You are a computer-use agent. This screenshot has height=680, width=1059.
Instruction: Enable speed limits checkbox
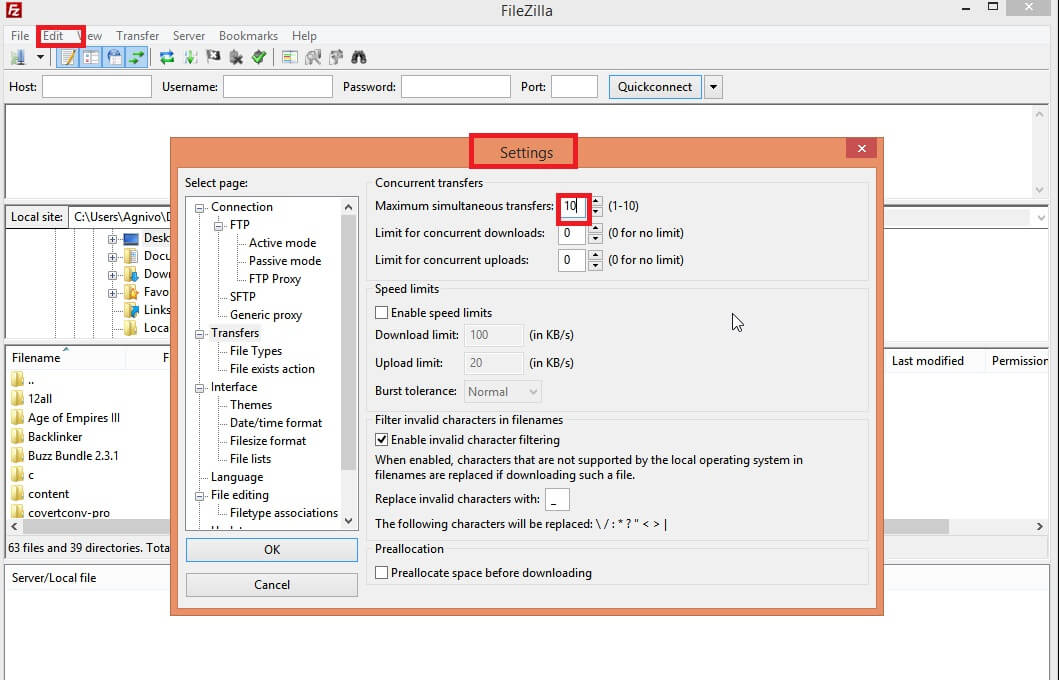pos(381,313)
